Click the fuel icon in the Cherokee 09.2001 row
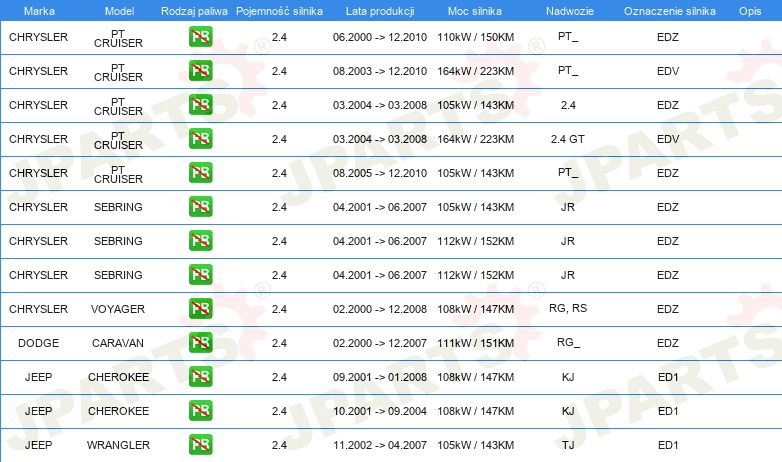Viewport: 782px width, 462px height. pos(200,377)
